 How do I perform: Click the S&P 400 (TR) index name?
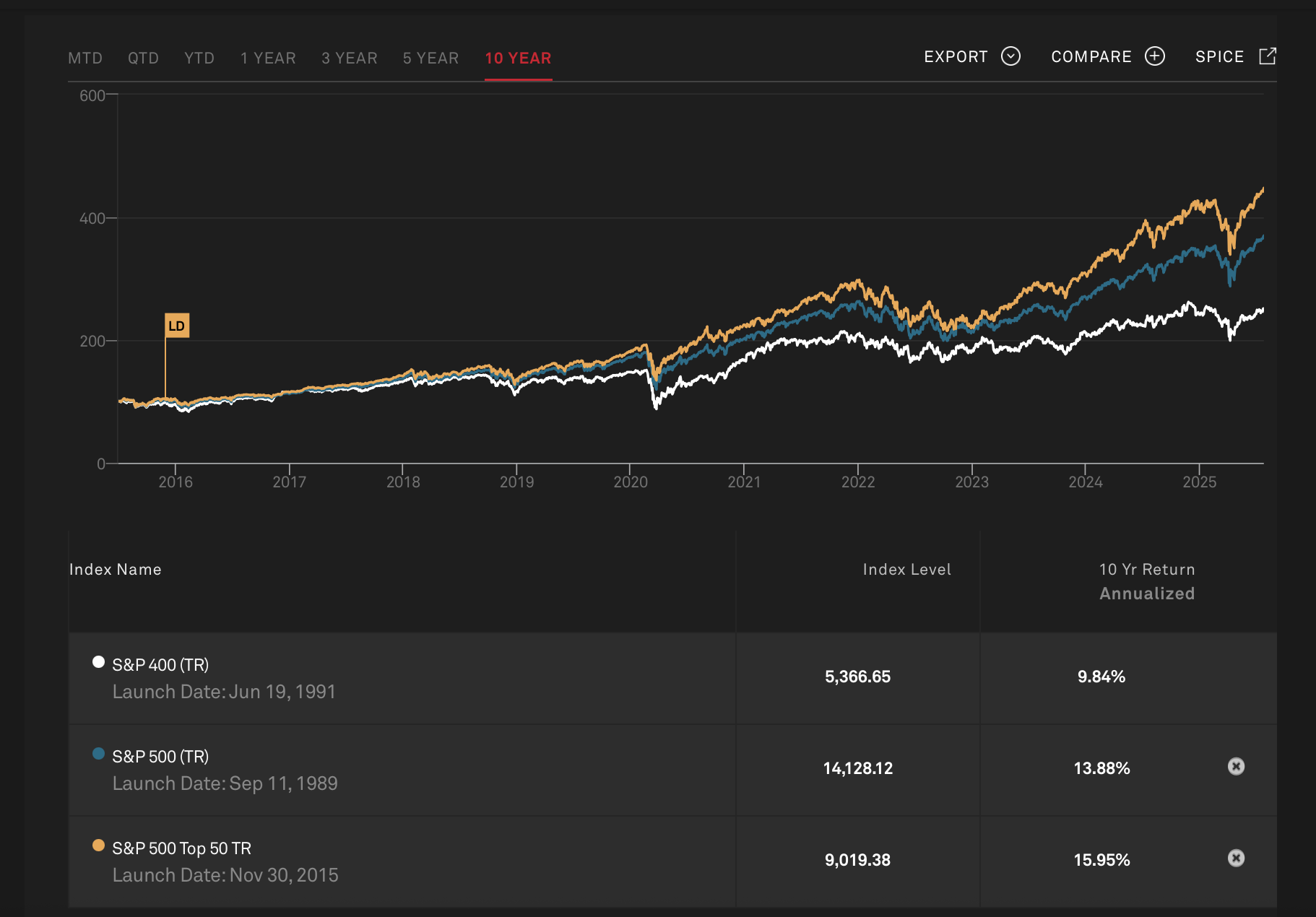[160, 665]
